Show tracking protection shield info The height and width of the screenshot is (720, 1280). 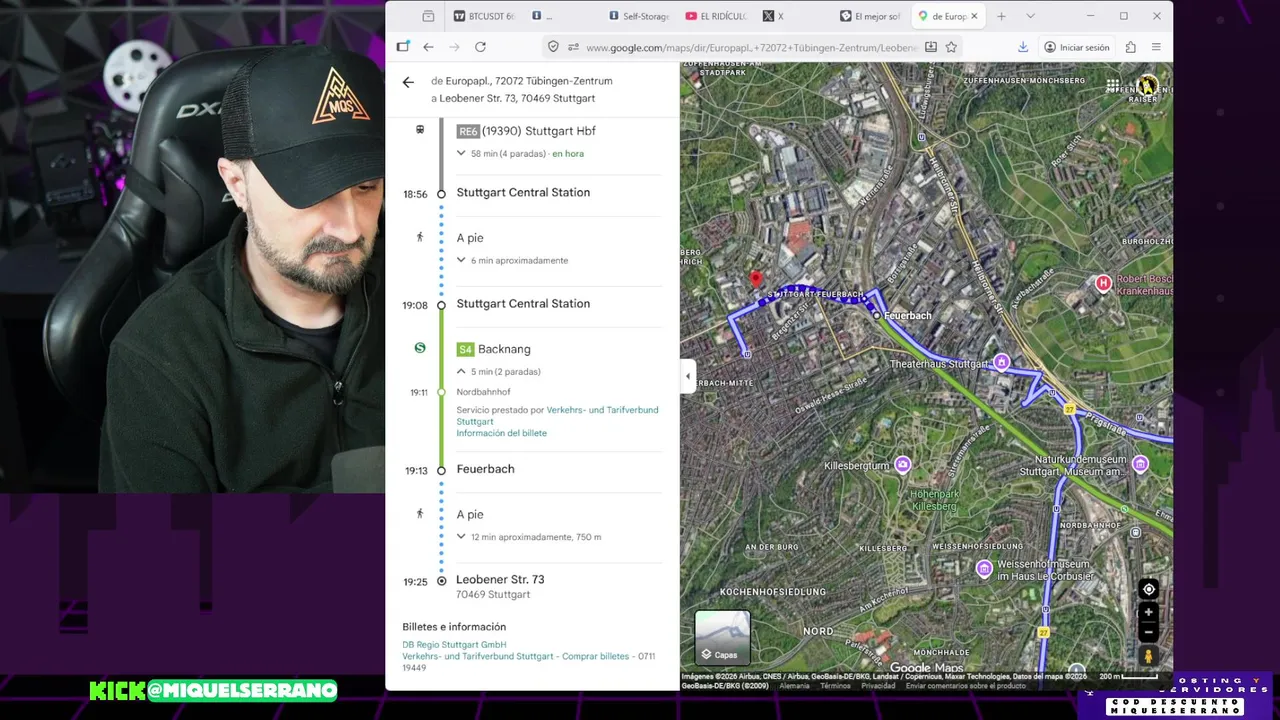point(553,47)
